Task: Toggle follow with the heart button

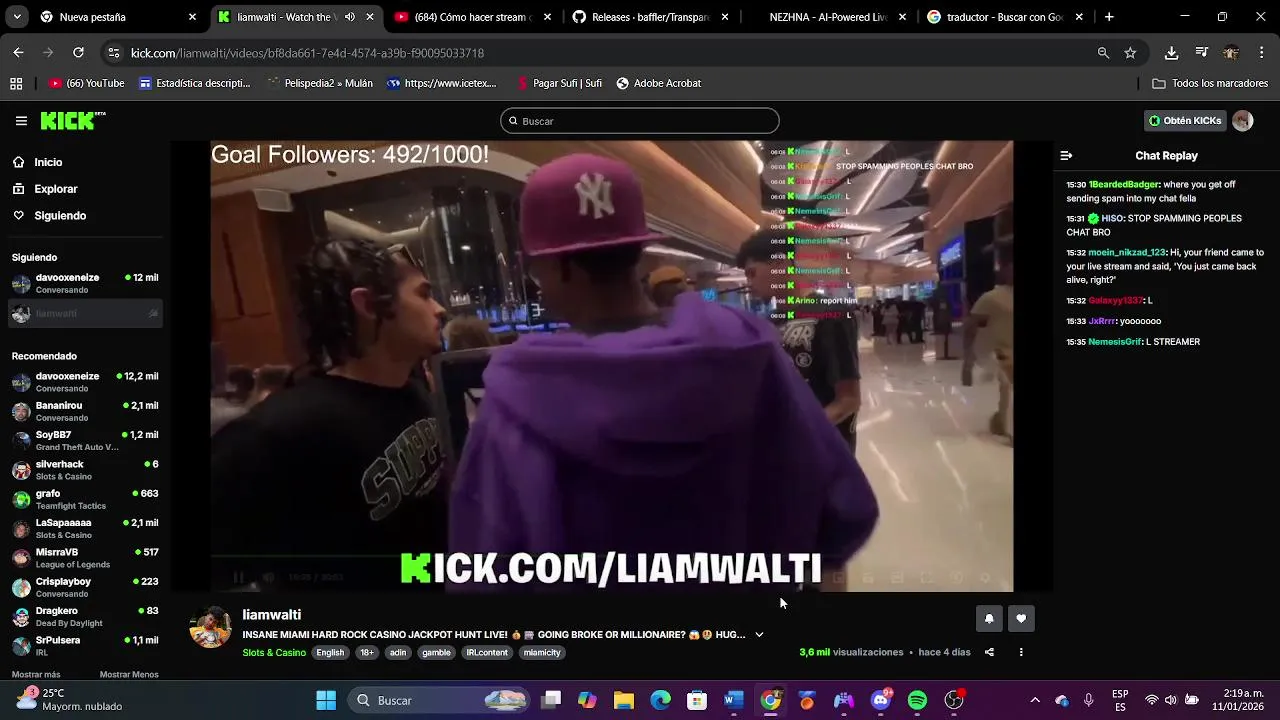Action: click(x=1021, y=619)
